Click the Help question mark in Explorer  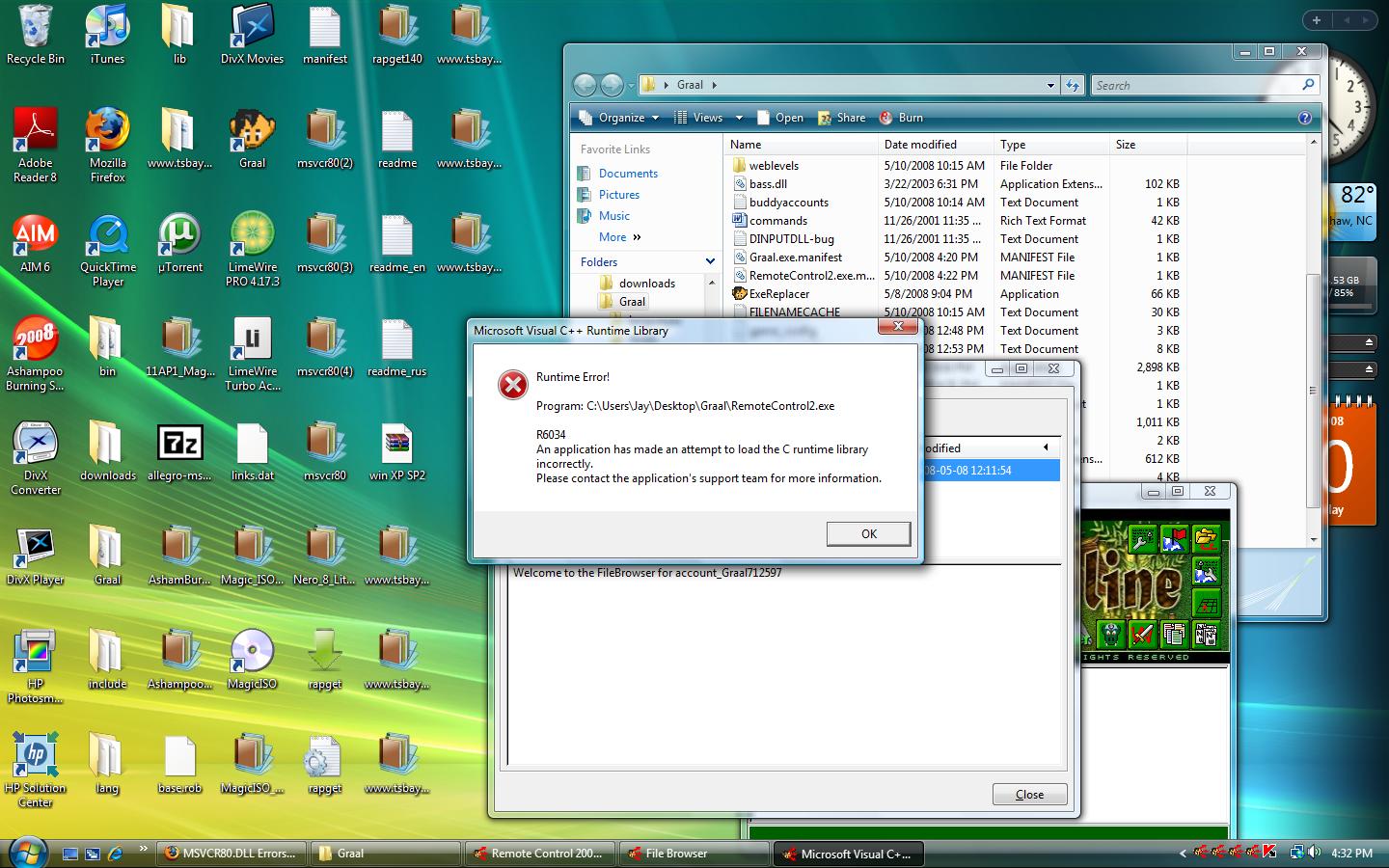(x=1304, y=118)
